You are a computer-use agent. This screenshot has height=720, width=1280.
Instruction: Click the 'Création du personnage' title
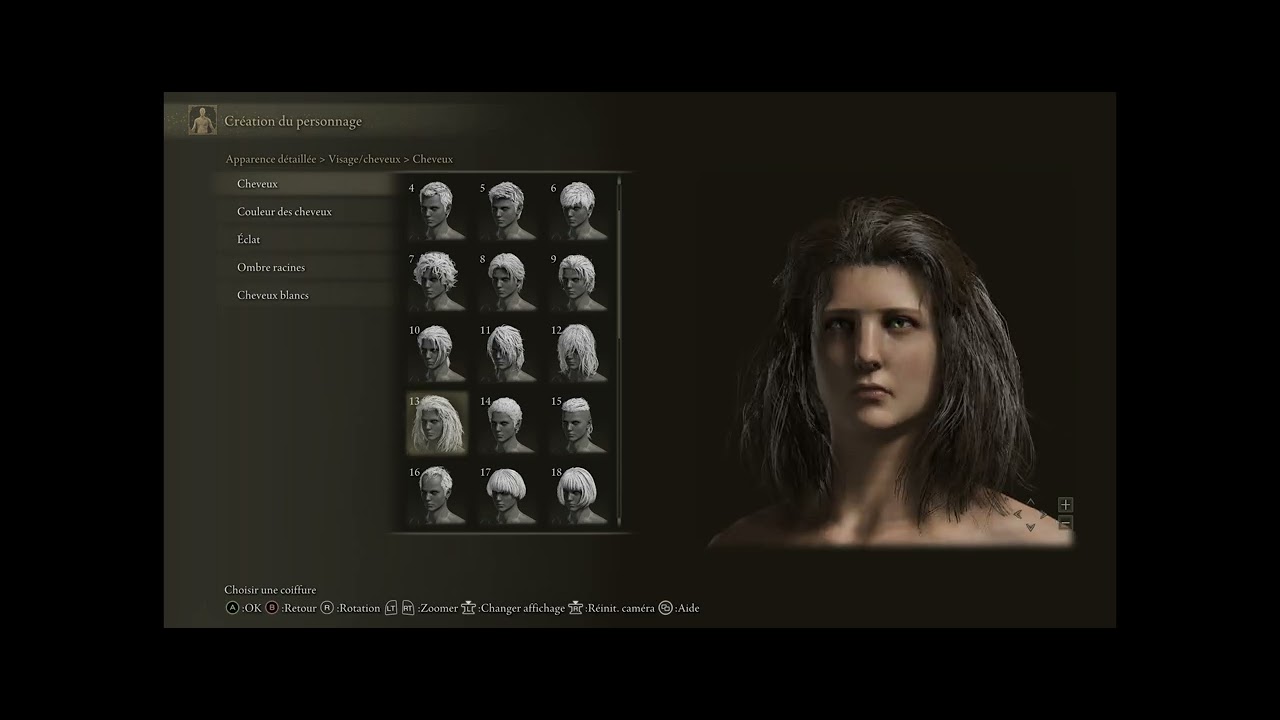pyautogui.click(x=293, y=121)
